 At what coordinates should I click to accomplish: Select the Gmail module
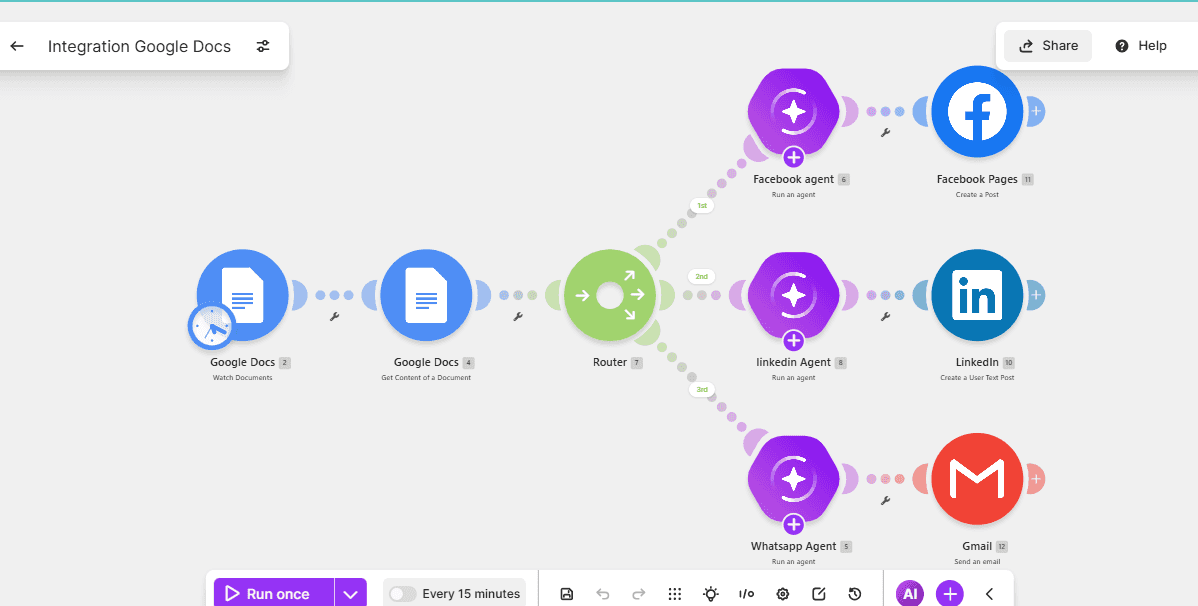click(x=977, y=479)
